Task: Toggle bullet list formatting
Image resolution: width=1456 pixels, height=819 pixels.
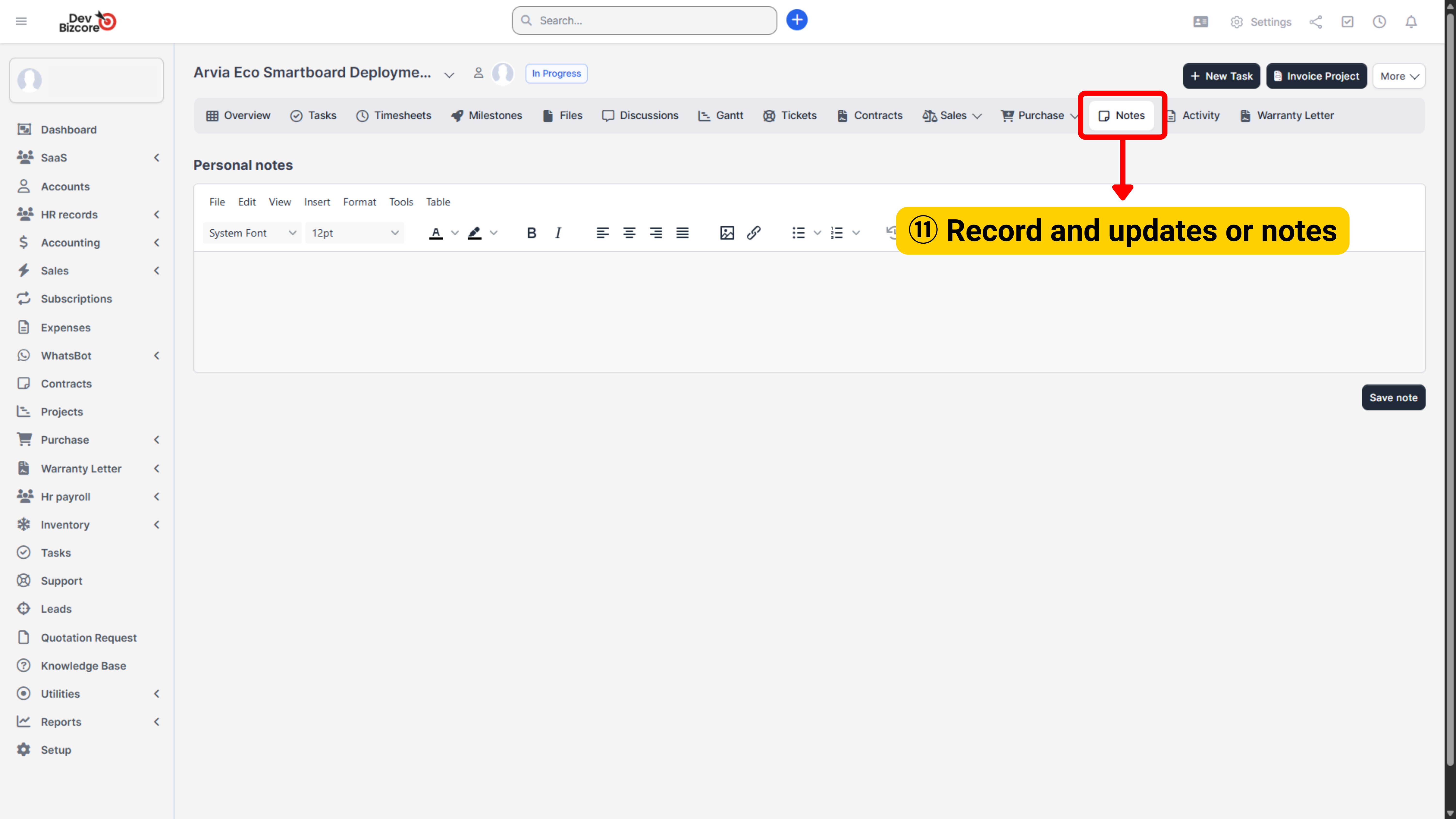Action: (798, 233)
